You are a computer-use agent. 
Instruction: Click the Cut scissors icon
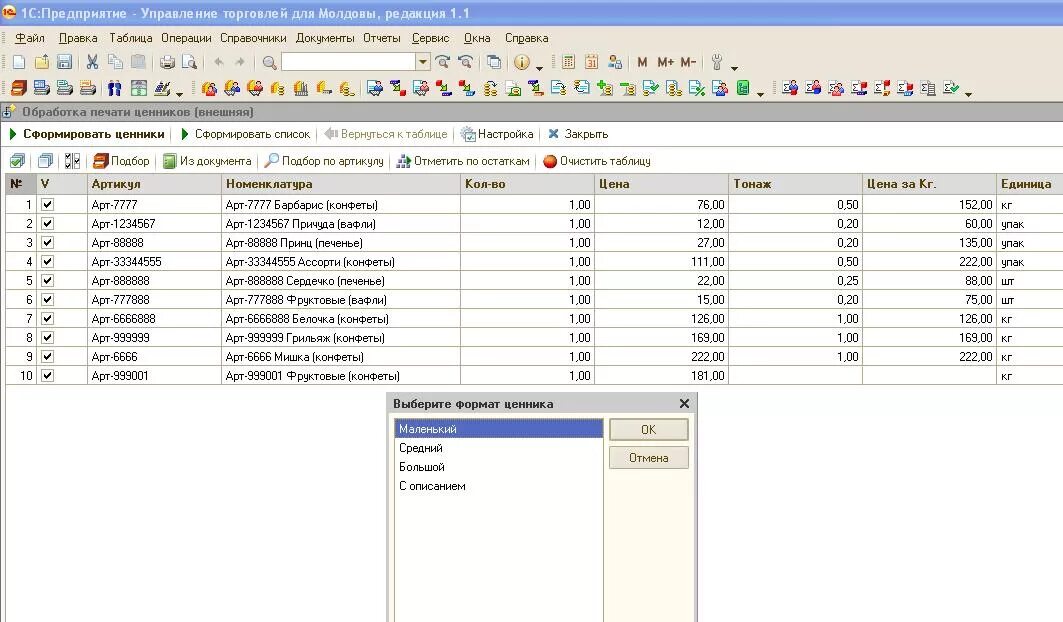point(92,62)
